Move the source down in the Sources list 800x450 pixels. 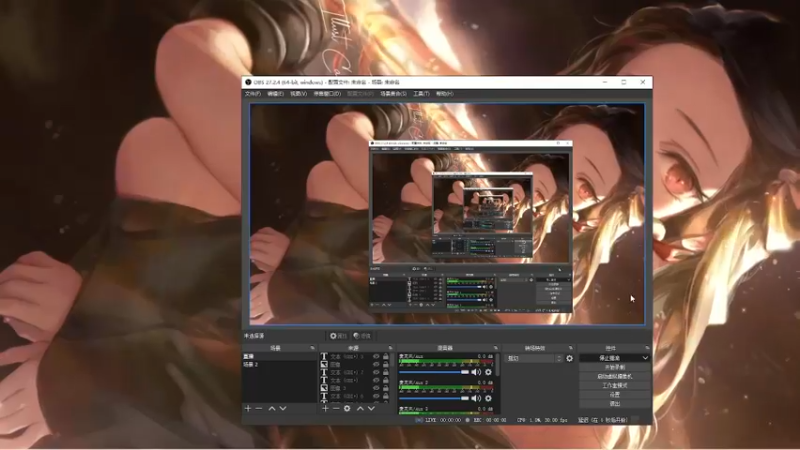click(371, 408)
